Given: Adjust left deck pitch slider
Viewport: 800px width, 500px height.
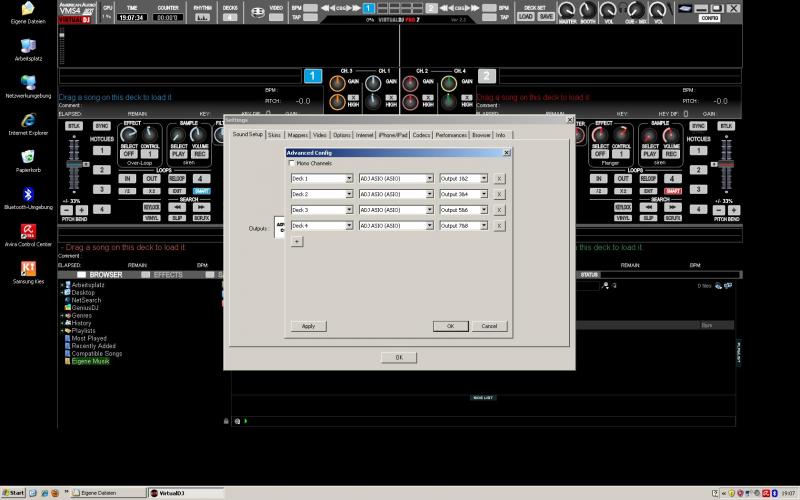Looking at the screenshot, I should [x=74, y=164].
